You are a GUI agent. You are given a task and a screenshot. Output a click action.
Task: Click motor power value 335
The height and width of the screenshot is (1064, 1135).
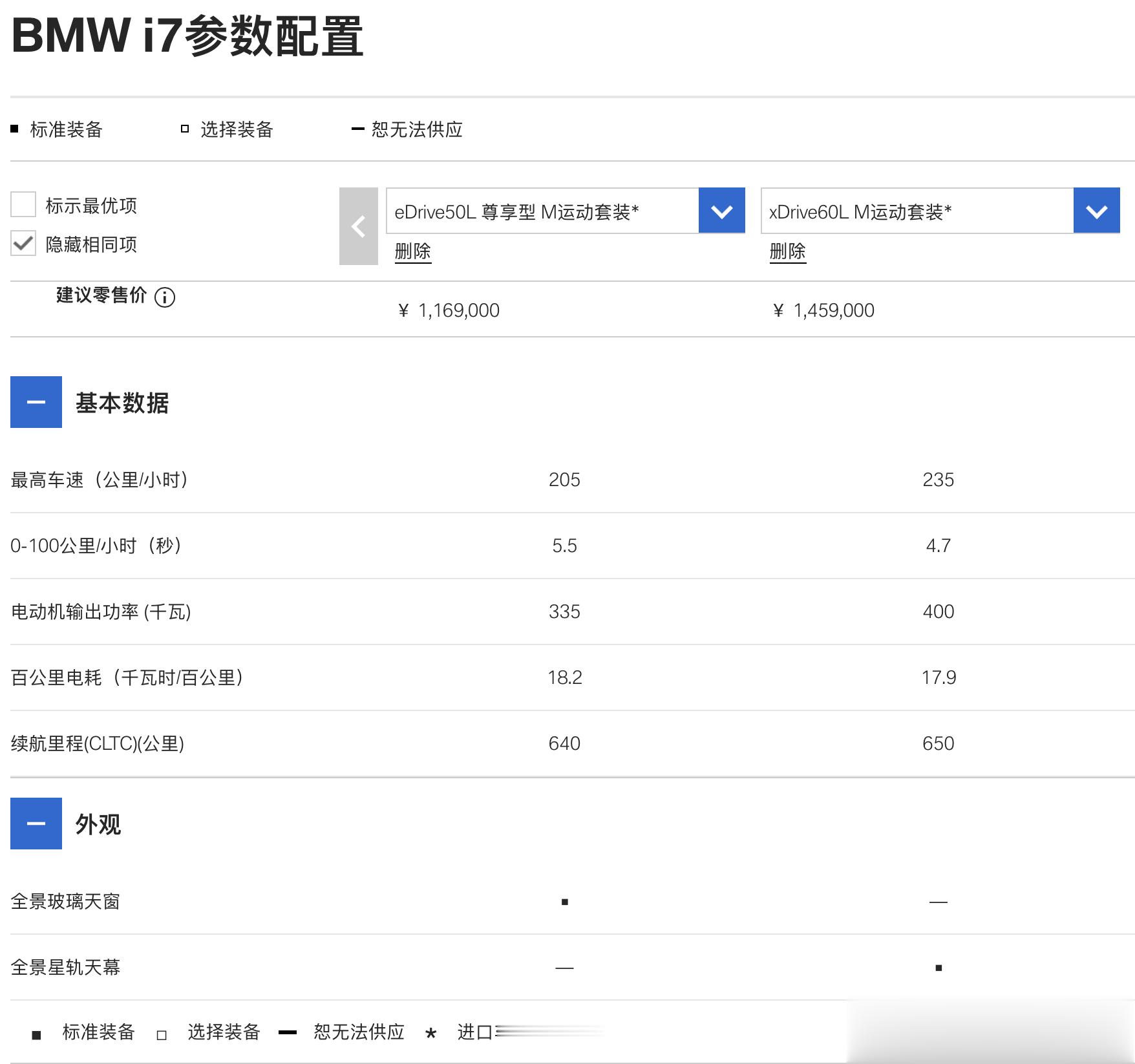(x=564, y=612)
